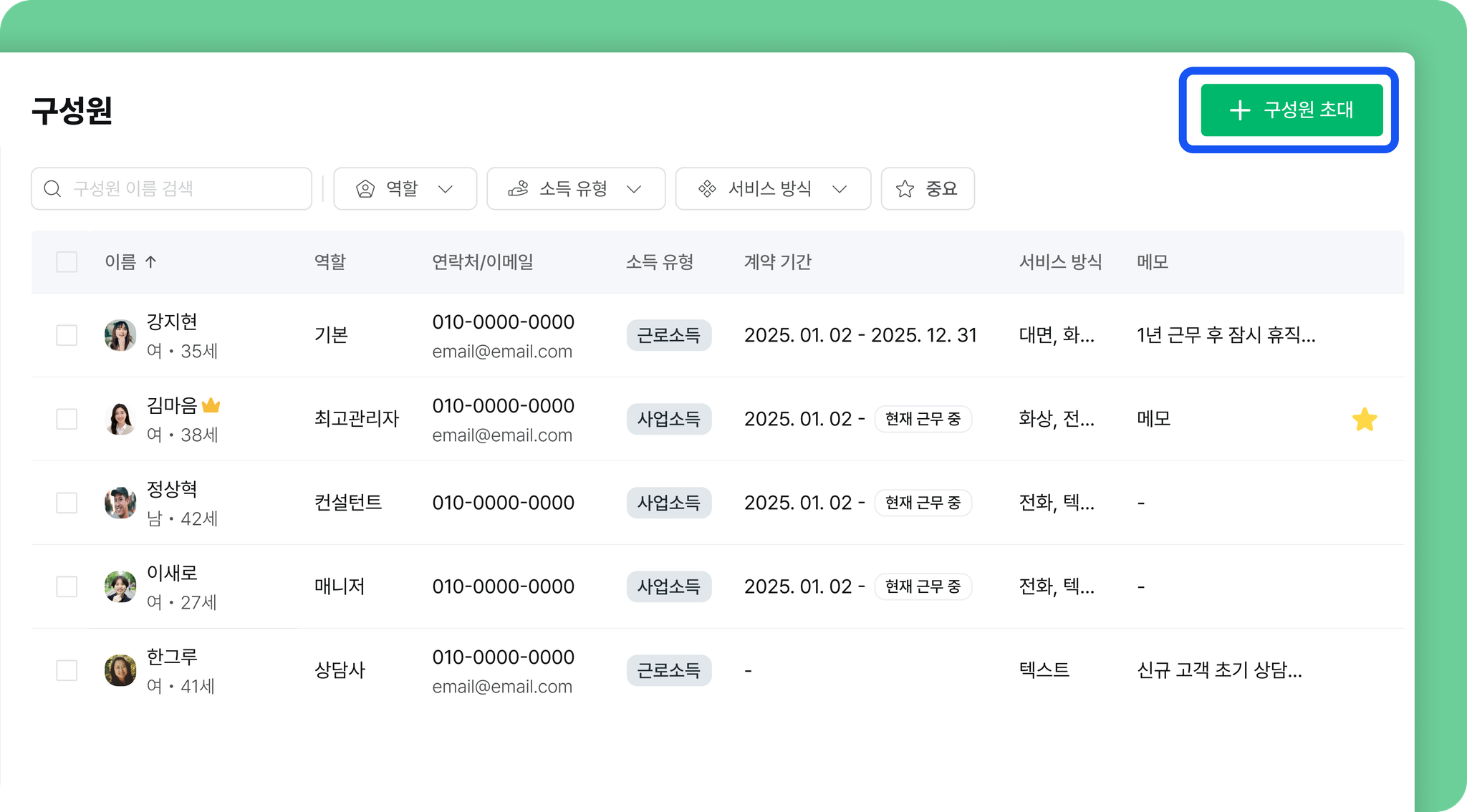The width and height of the screenshot is (1467, 812).
Task: Click the 역할 filter badge icon
Action: click(x=365, y=188)
